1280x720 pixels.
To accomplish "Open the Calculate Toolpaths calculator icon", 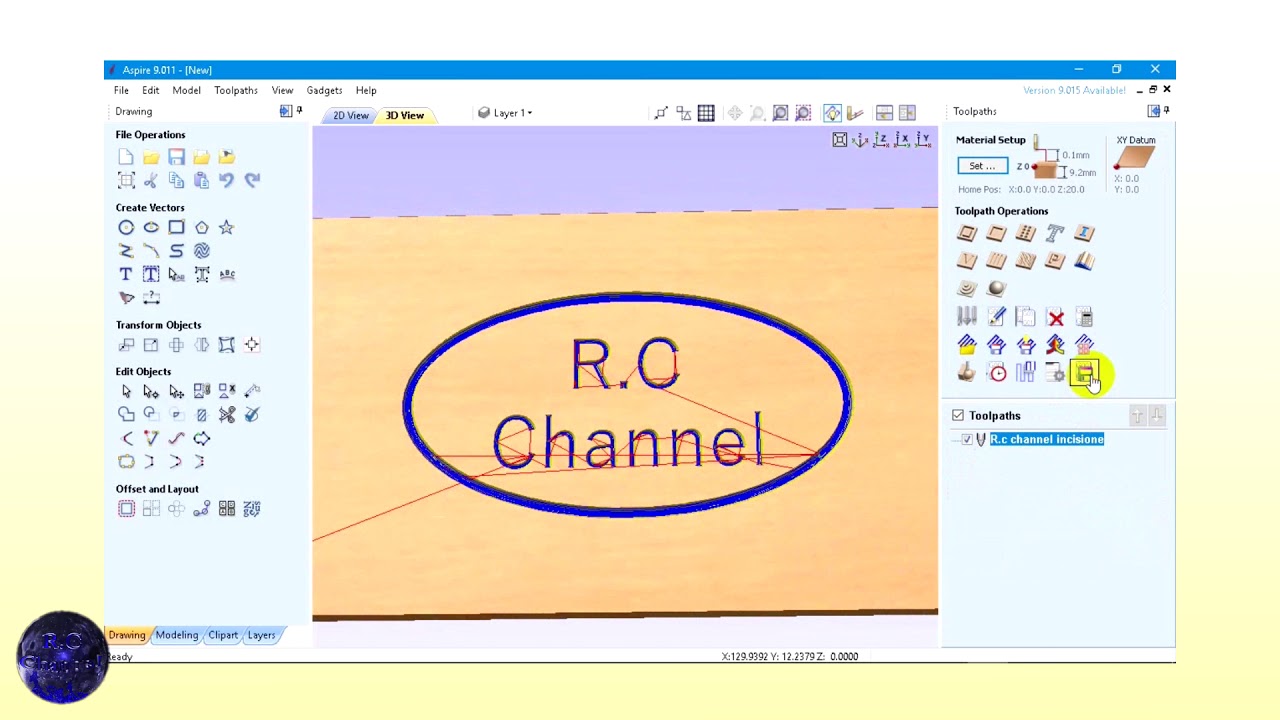I will pos(1084,317).
